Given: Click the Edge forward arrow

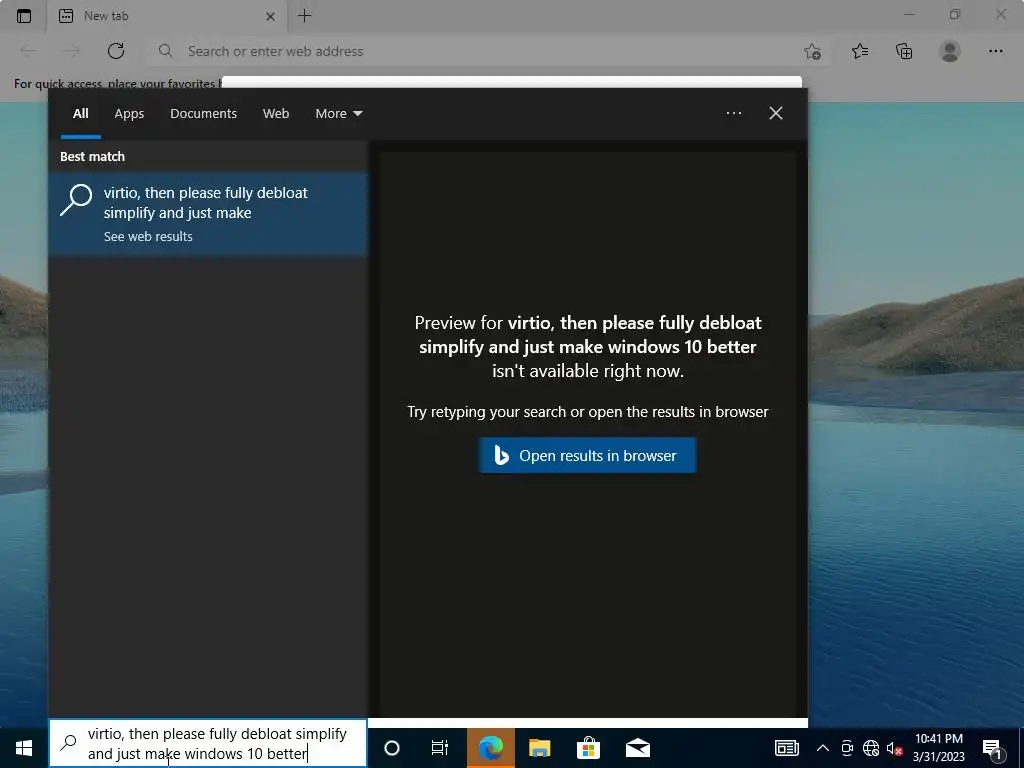Looking at the screenshot, I should click(x=72, y=51).
